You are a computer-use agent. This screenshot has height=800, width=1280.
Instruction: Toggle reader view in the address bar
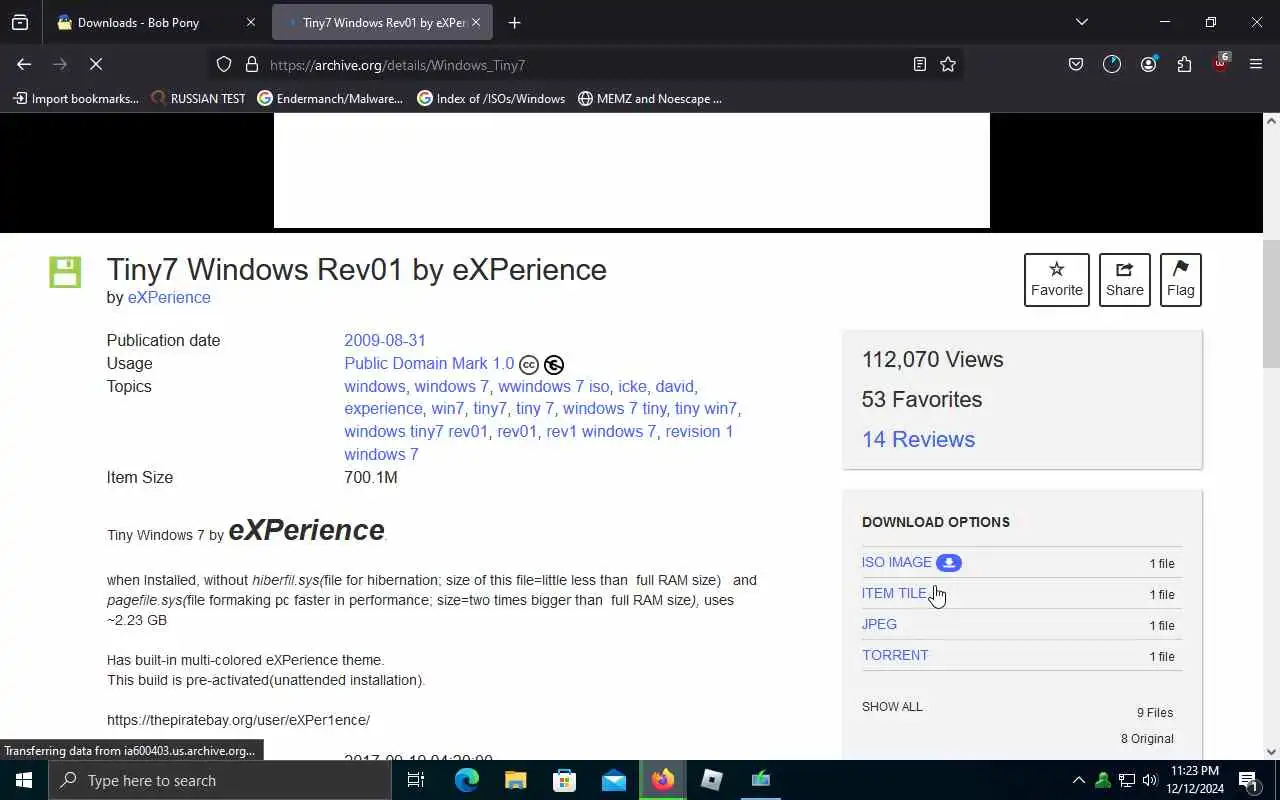[x=919, y=64]
